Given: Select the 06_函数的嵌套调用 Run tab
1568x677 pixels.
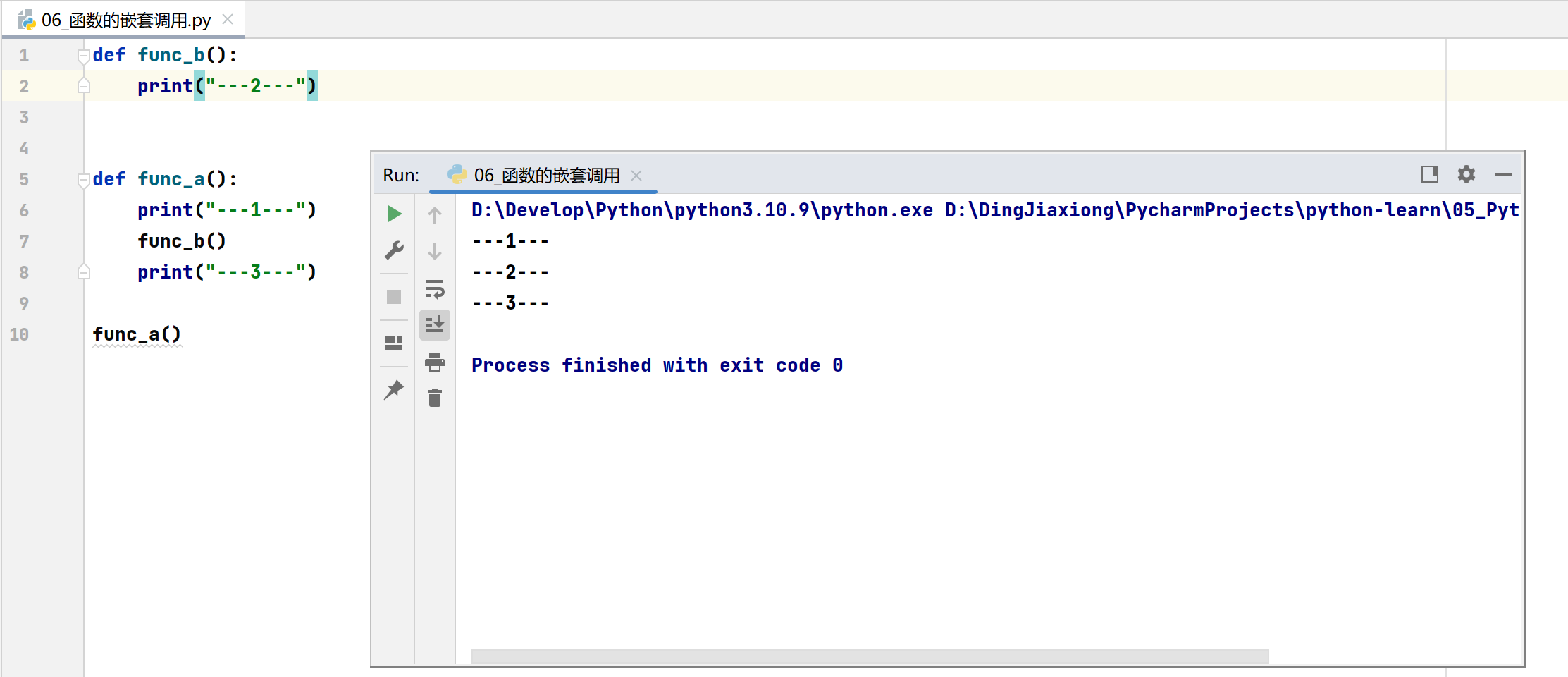Looking at the screenshot, I should pos(543,175).
